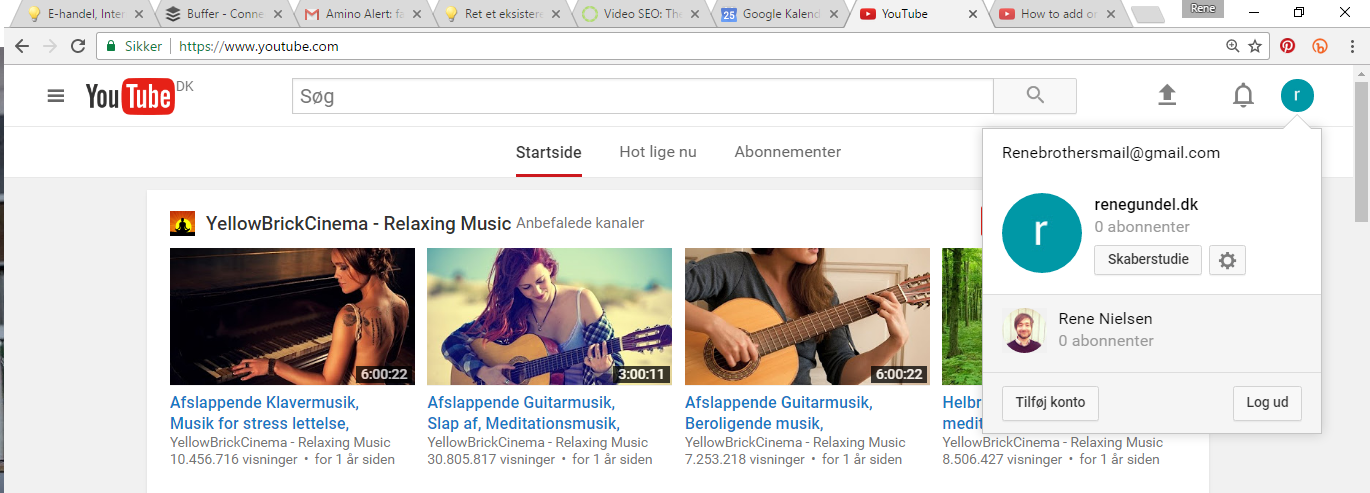Click Renebrothersmail@gmail.com text

pos(1111,153)
